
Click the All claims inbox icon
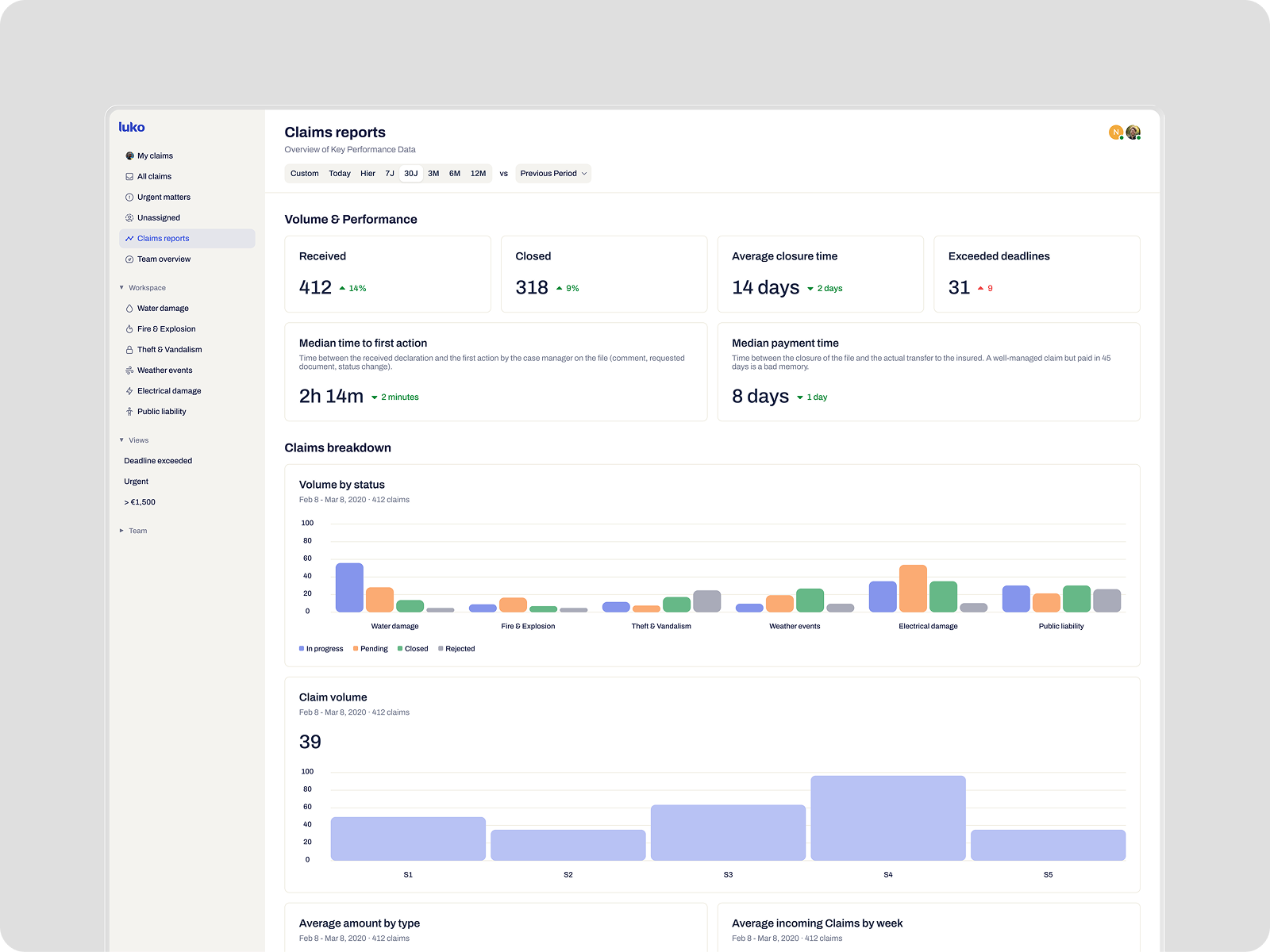click(129, 177)
